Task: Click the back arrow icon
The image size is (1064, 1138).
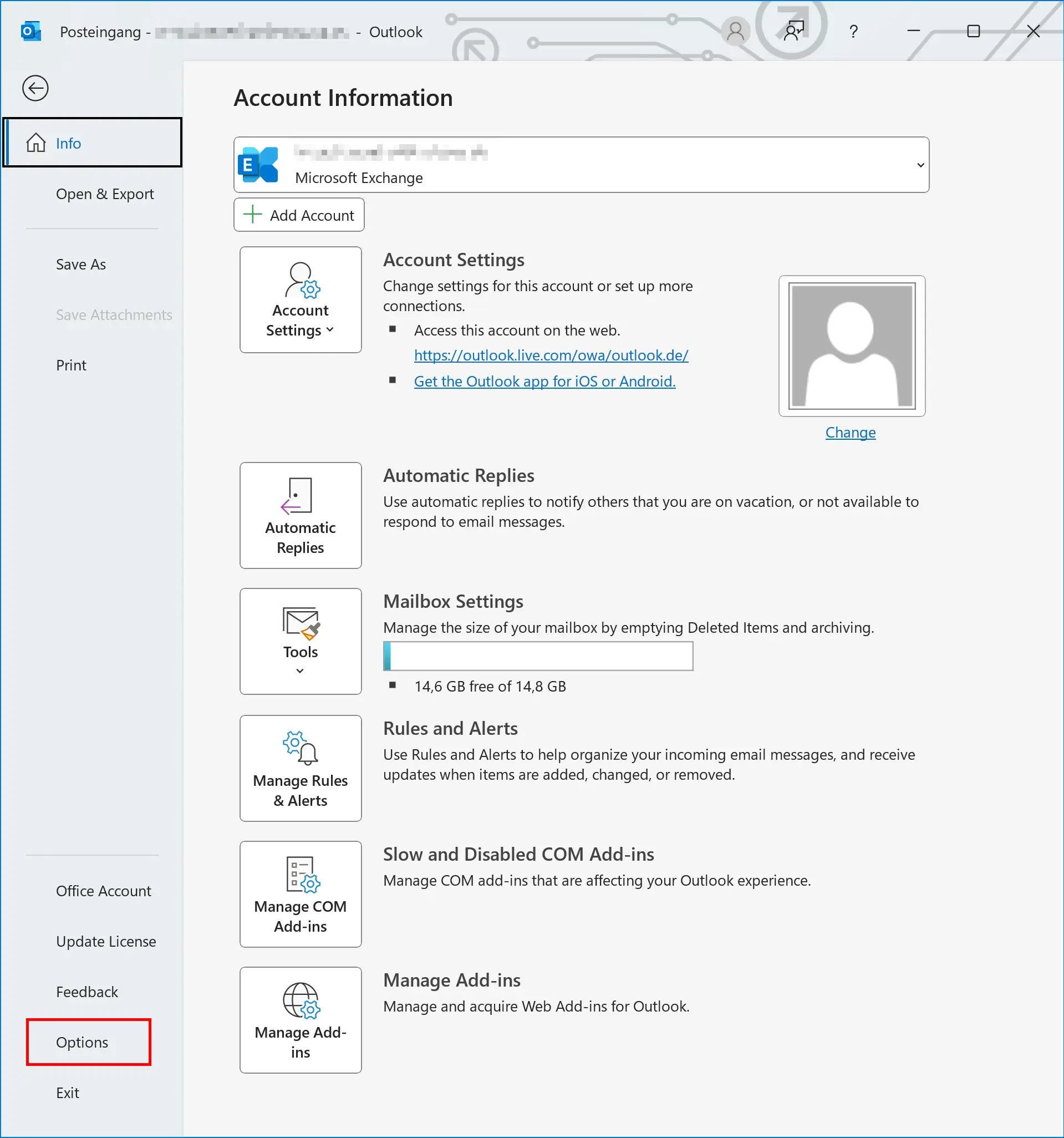Action: click(35, 88)
